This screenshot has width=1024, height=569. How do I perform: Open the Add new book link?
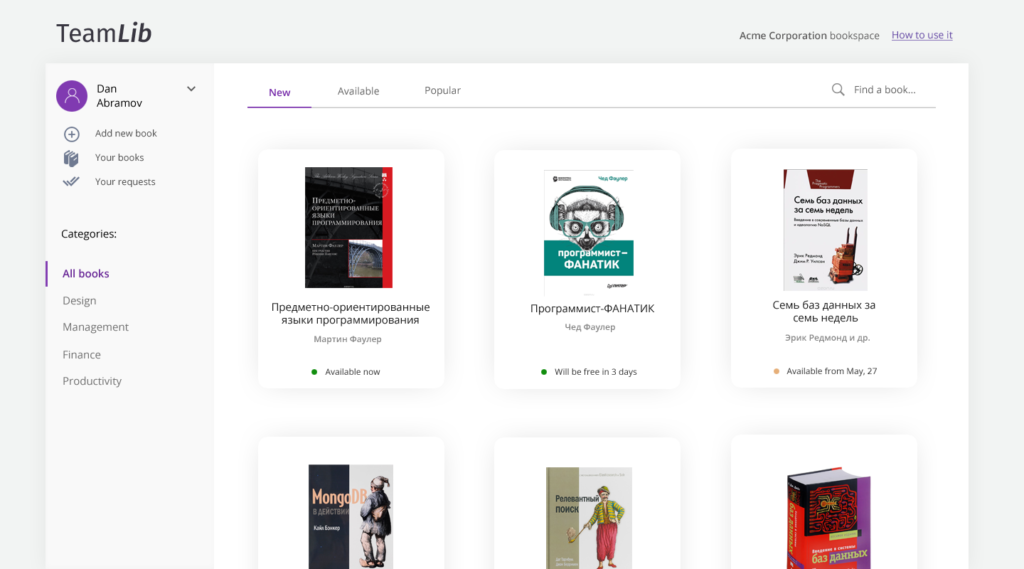coord(126,133)
